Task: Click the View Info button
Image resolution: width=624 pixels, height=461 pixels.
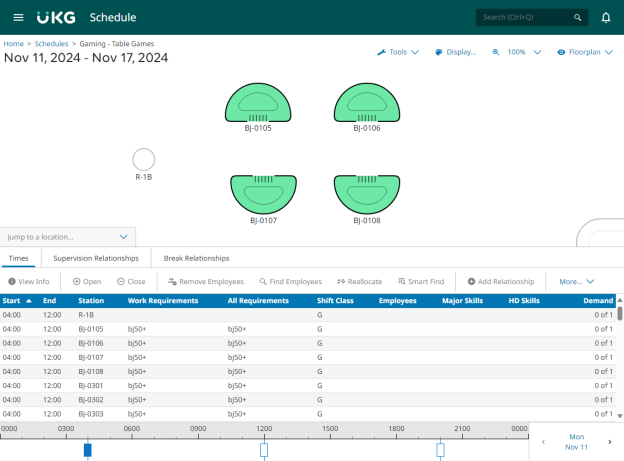Action: click(29, 281)
